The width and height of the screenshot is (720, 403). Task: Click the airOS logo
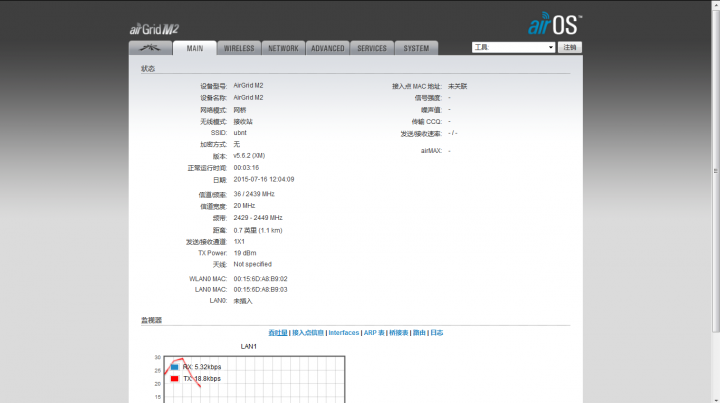pos(555,24)
